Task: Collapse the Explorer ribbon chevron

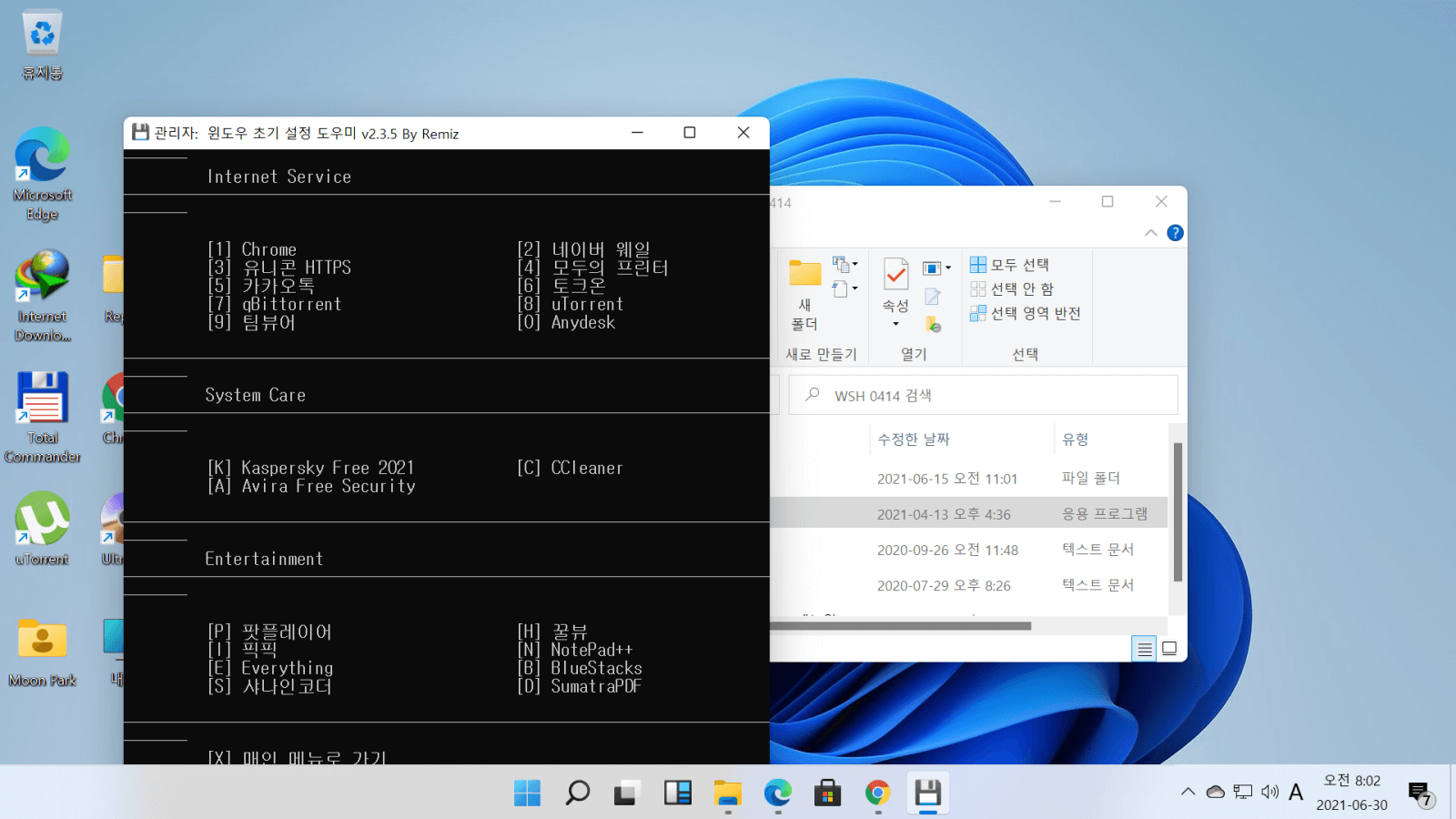Action: pos(1150,233)
